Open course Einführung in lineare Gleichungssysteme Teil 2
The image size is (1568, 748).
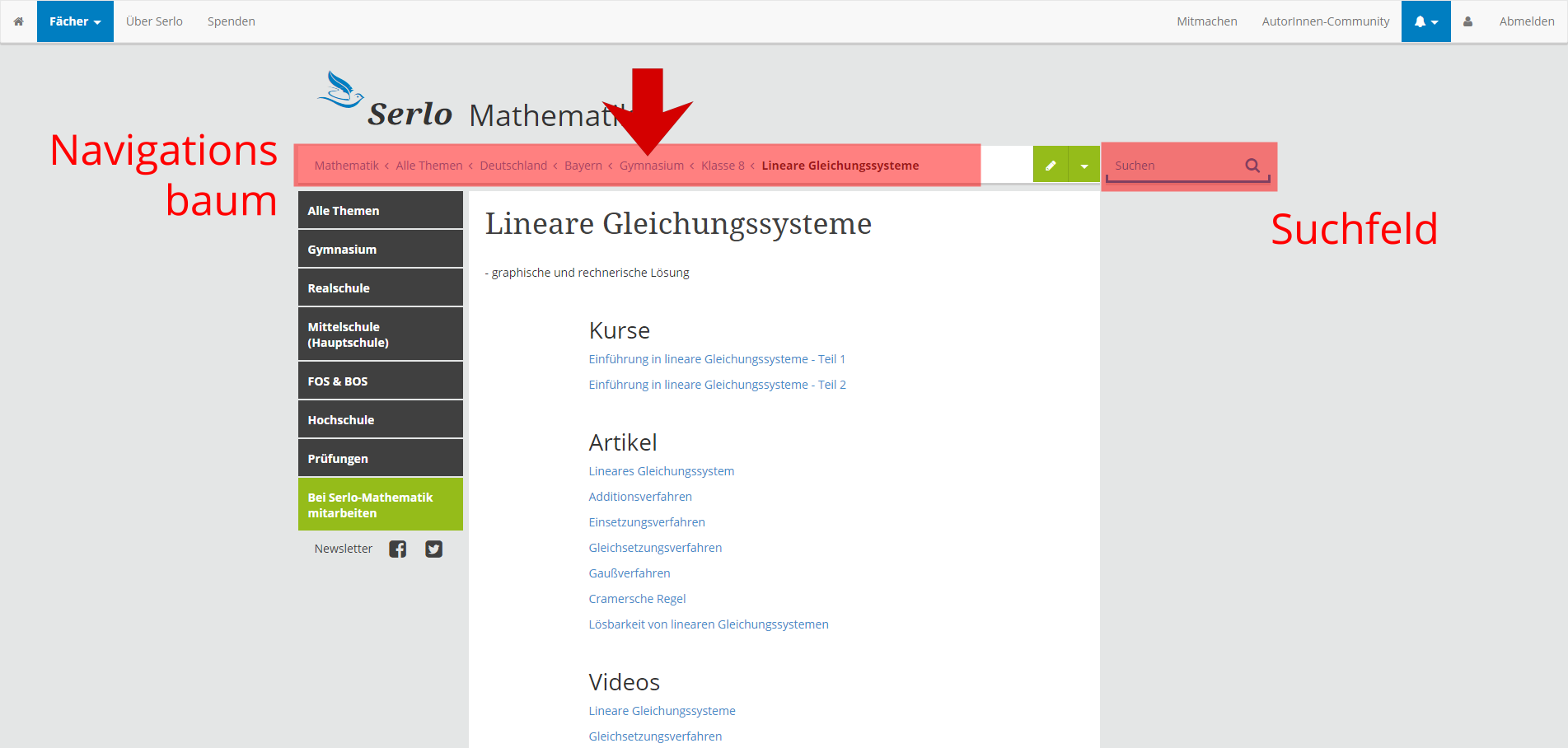point(717,385)
